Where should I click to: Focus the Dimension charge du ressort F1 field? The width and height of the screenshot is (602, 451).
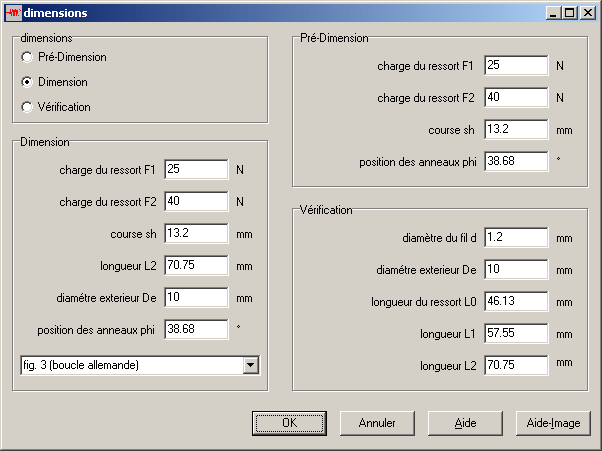pos(196,170)
